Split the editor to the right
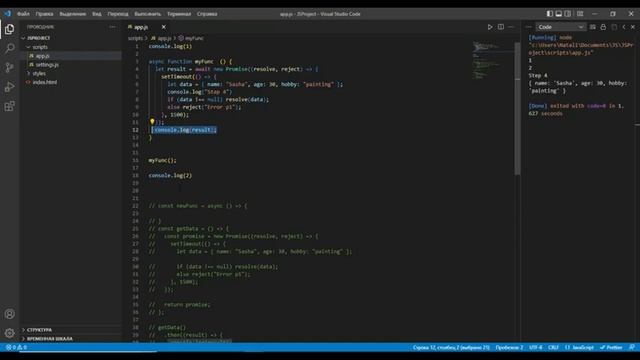This screenshot has height=360, width=640. 501,27
